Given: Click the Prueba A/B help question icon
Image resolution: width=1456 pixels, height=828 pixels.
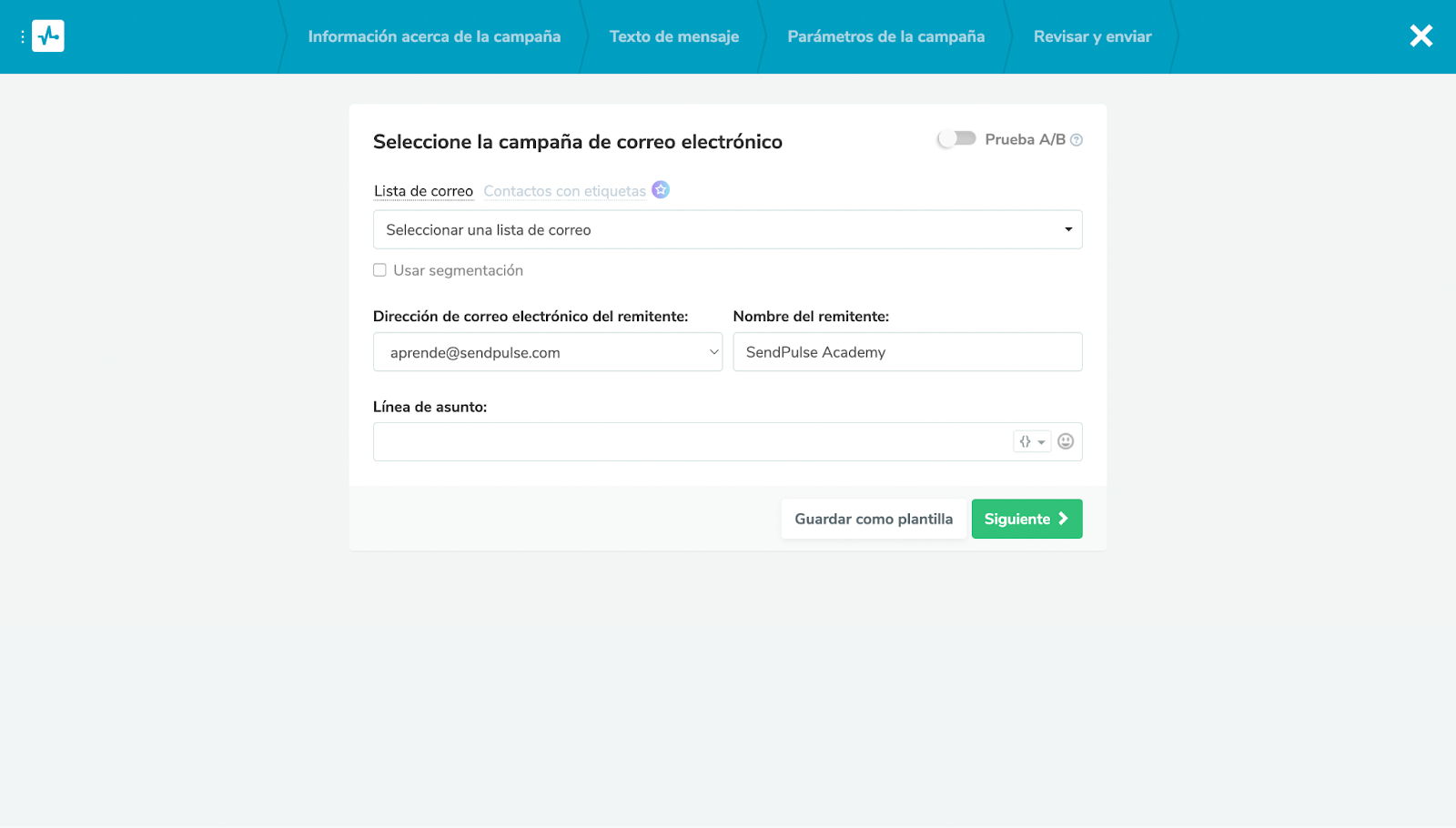Looking at the screenshot, I should coord(1077,140).
